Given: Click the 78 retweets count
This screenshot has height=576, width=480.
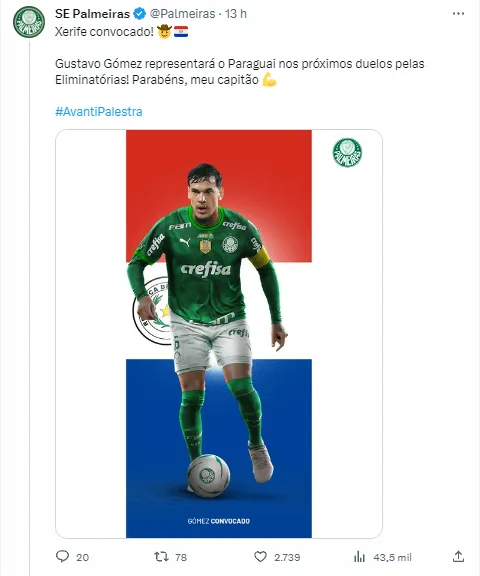Looking at the screenshot, I should click(x=181, y=557).
